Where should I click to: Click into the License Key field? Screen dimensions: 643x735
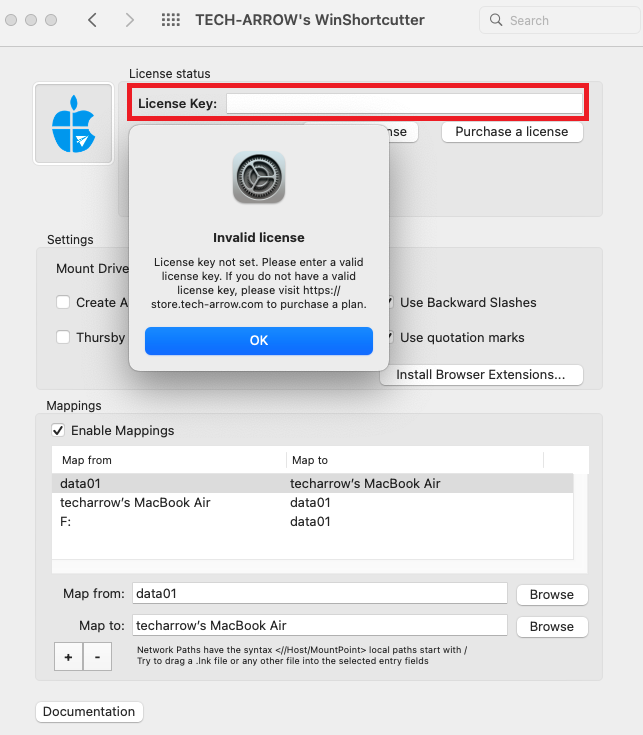[404, 103]
